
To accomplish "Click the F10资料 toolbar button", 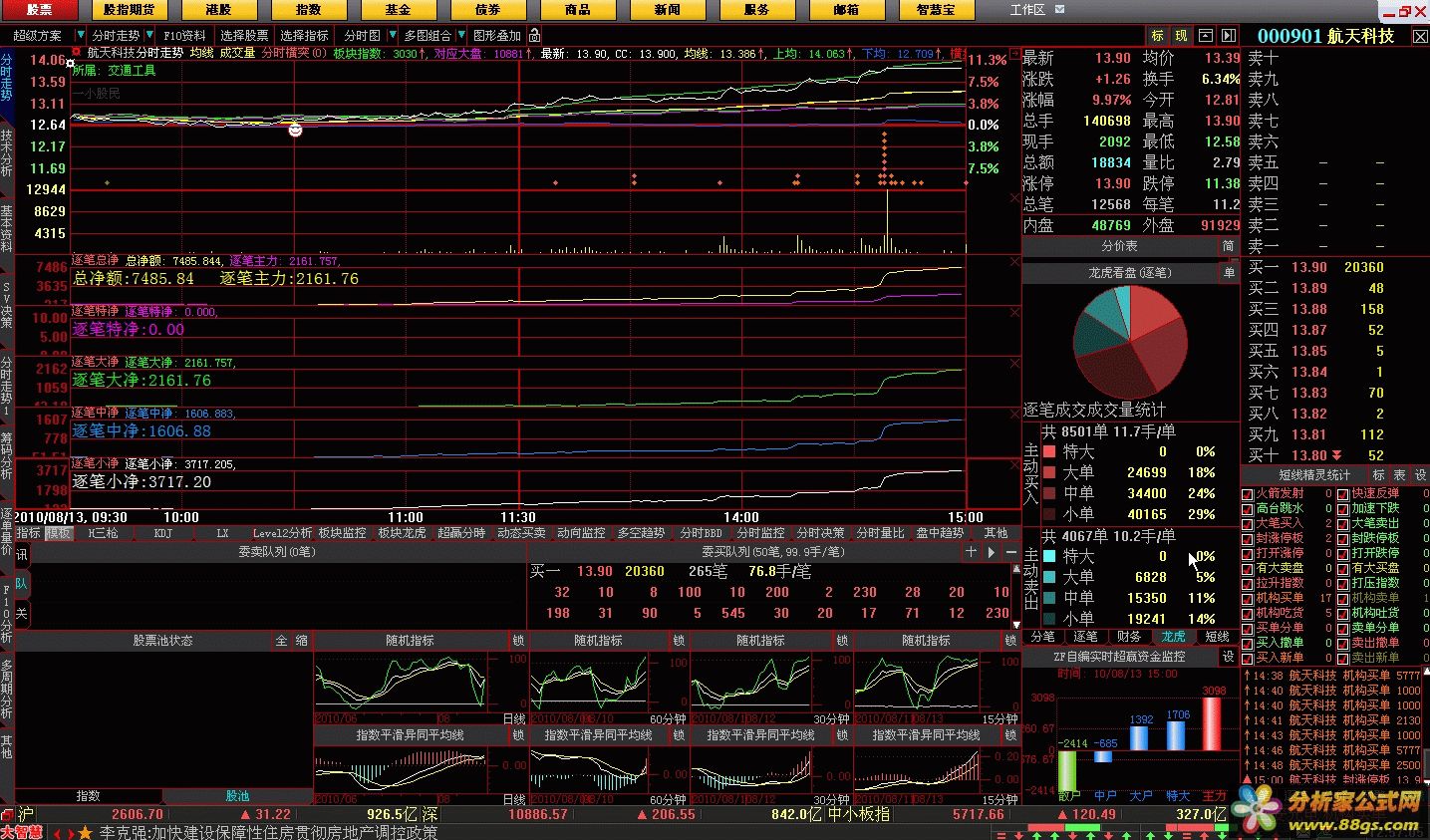I will [x=184, y=35].
